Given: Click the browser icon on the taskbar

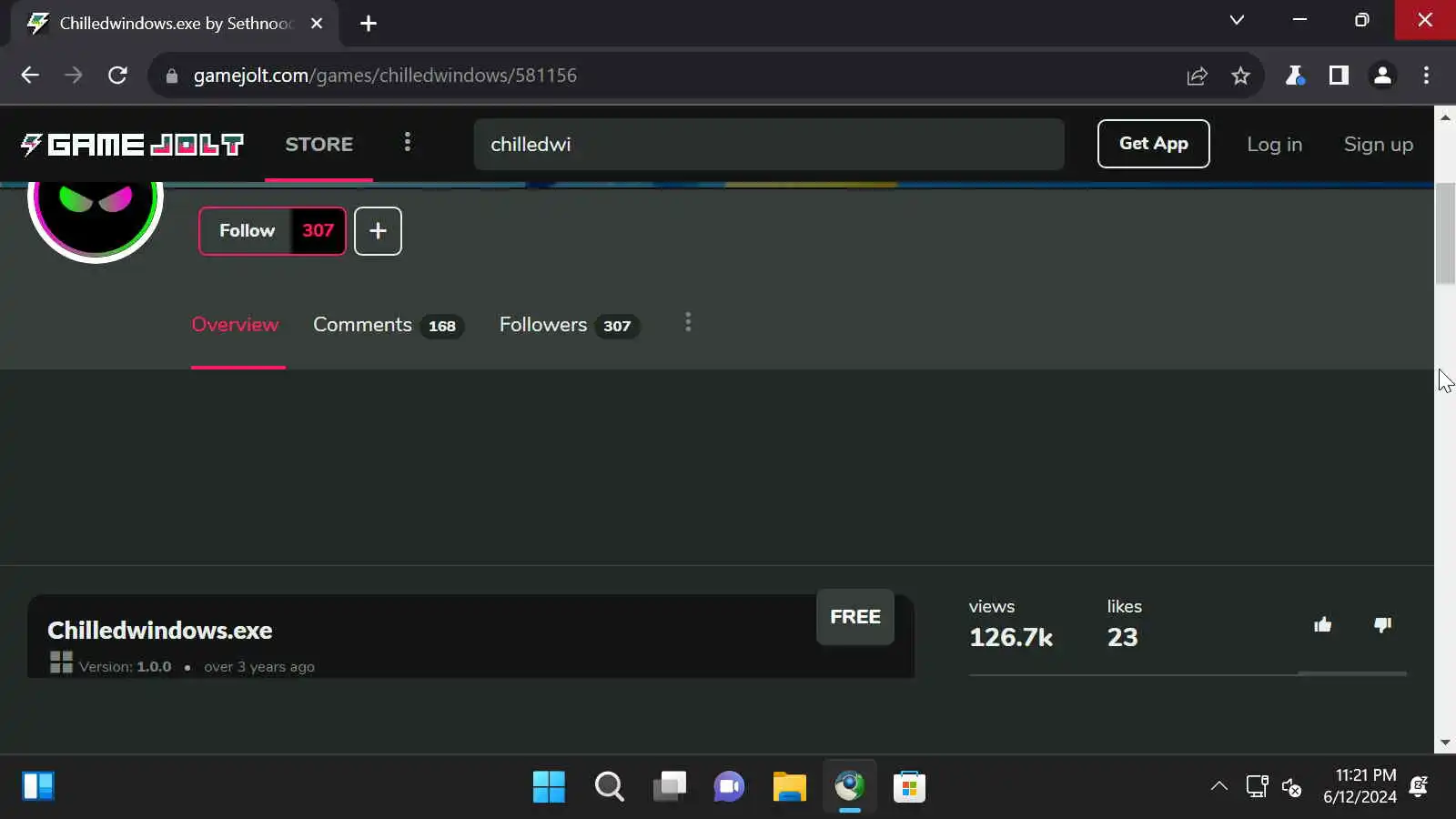Looking at the screenshot, I should pyautogui.click(x=849, y=787).
